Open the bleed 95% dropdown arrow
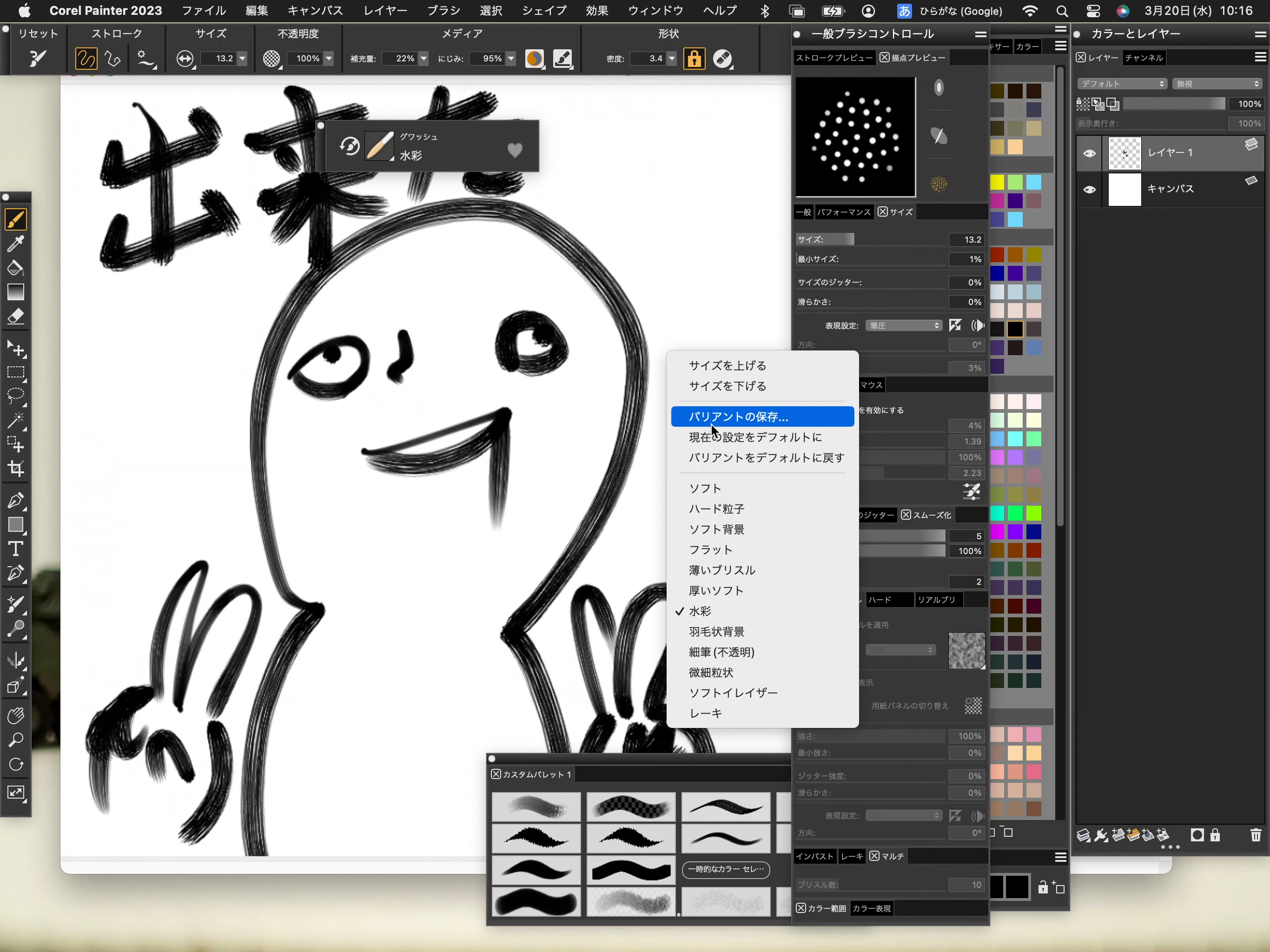Image resolution: width=1270 pixels, height=952 pixels. 511,59
